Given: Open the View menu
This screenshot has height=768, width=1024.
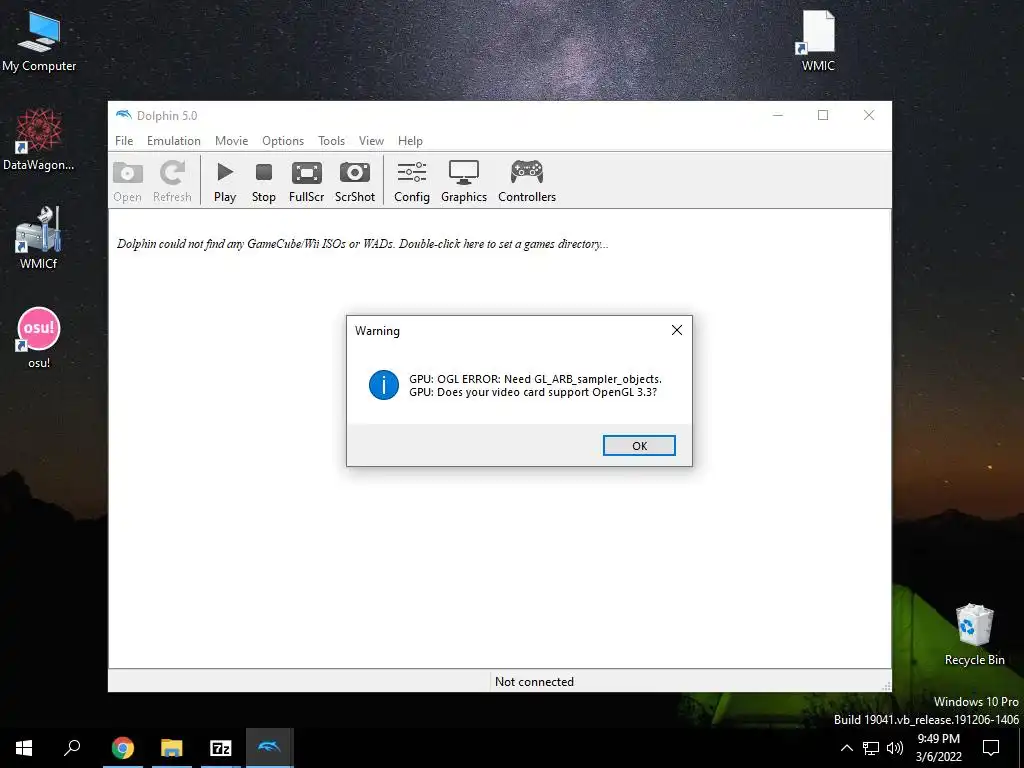Looking at the screenshot, I should pyautogui.click(x=371, y=140).
